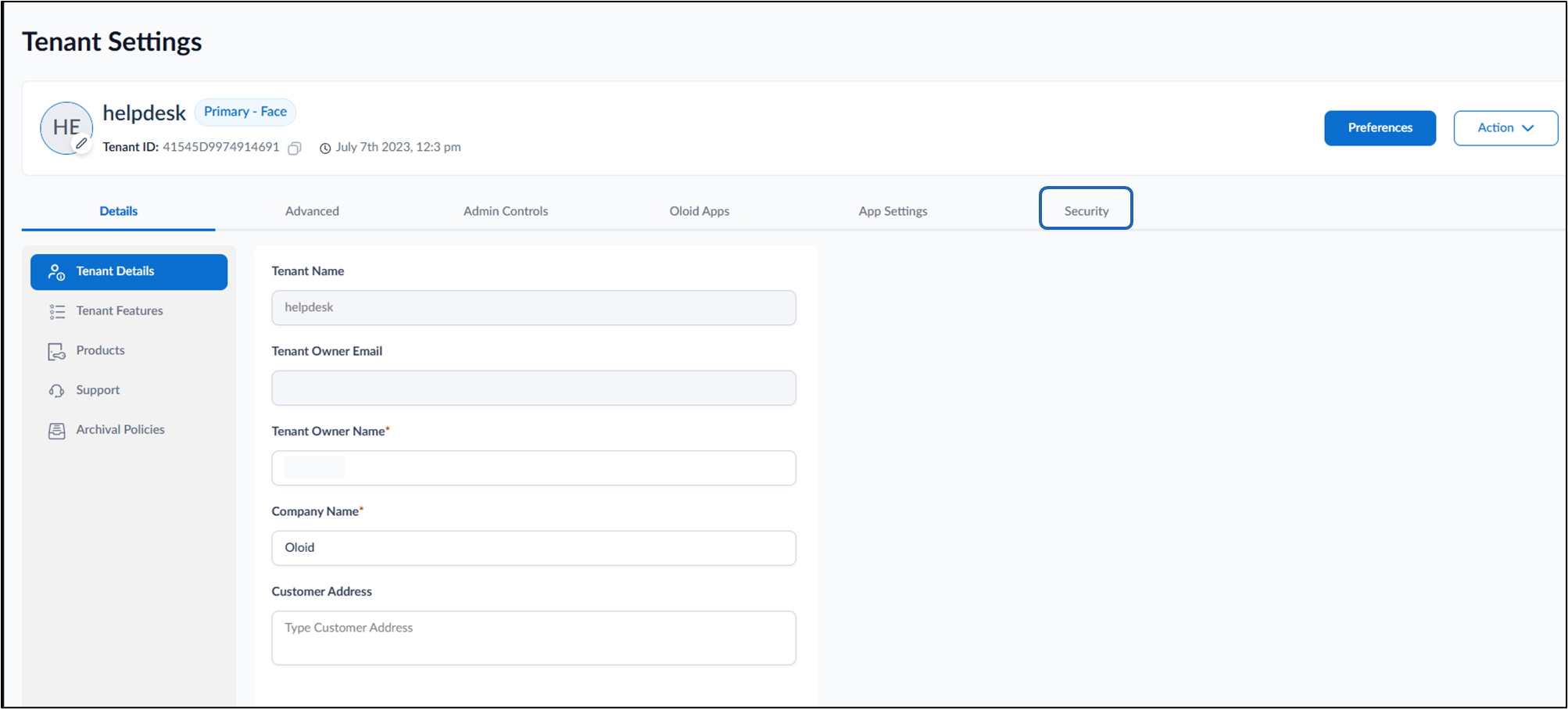Viewport: 1568px width, 709px height.
Task: Open the Advanced tab
Action: tap(312, 211)
